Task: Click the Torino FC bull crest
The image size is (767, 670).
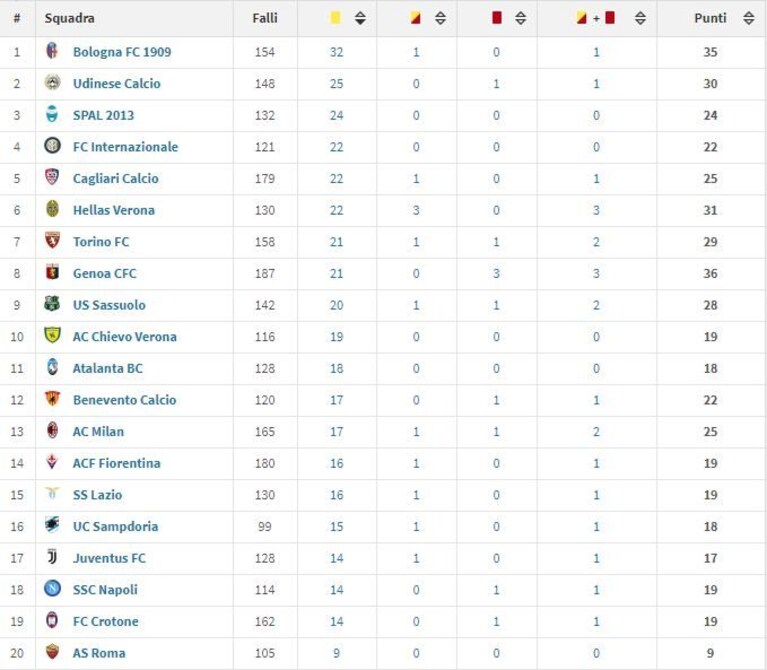Action: 52,240
